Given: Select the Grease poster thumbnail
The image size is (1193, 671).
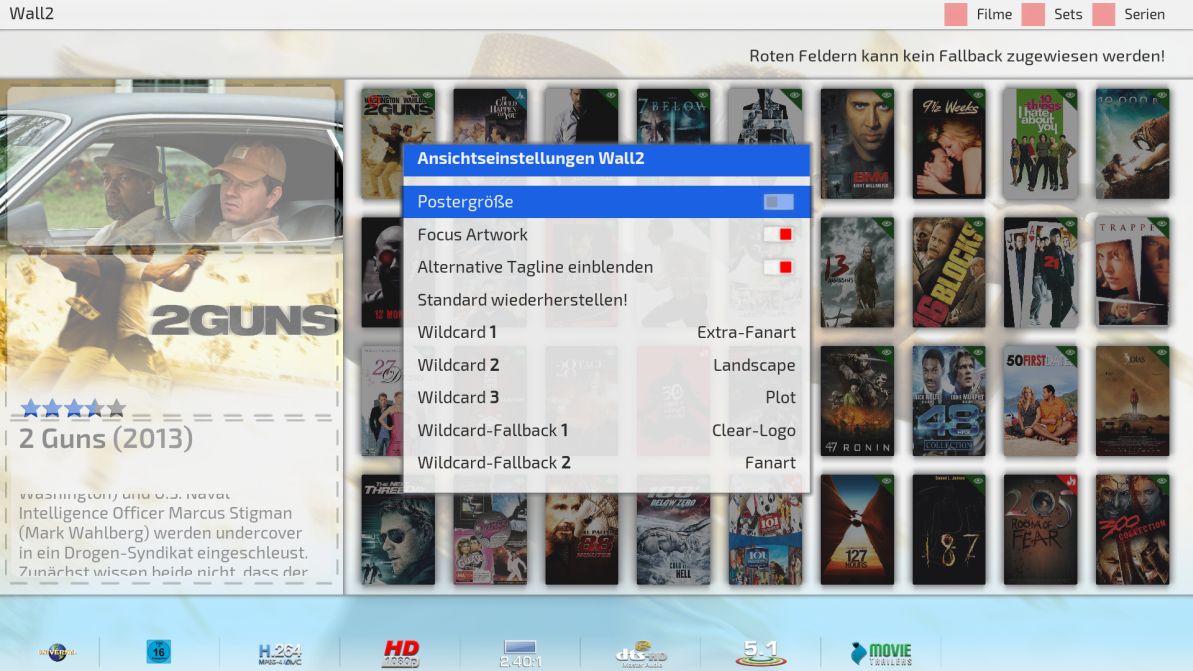Looking at the screenshot, I should 490,539.
